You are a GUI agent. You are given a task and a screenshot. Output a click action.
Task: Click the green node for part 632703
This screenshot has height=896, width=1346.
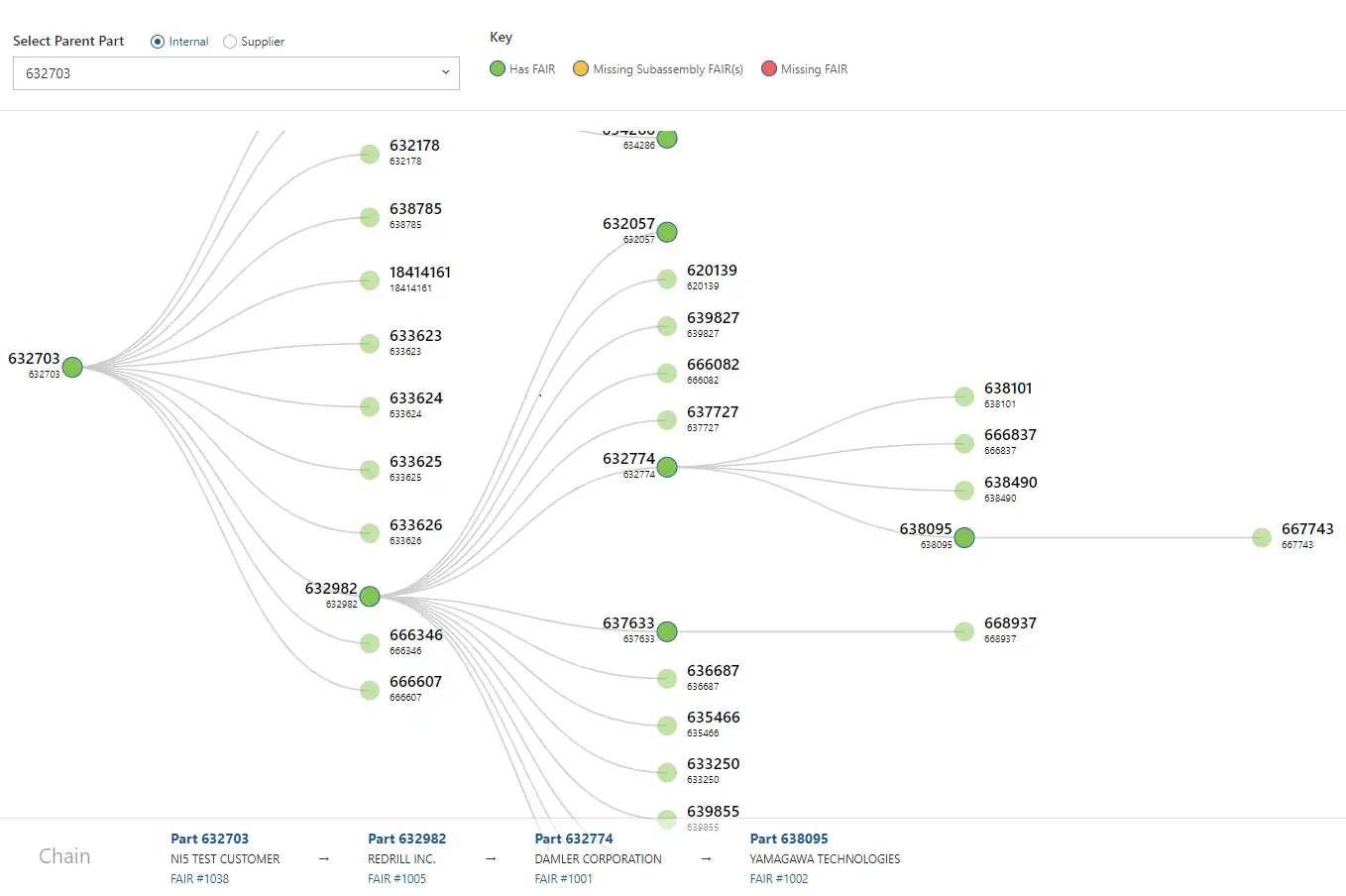70,367
